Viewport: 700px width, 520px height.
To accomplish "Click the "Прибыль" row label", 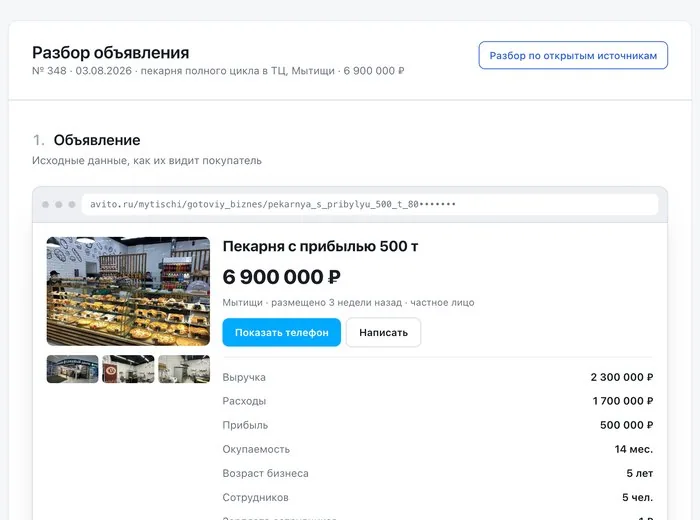I will (x=245, y=425).
